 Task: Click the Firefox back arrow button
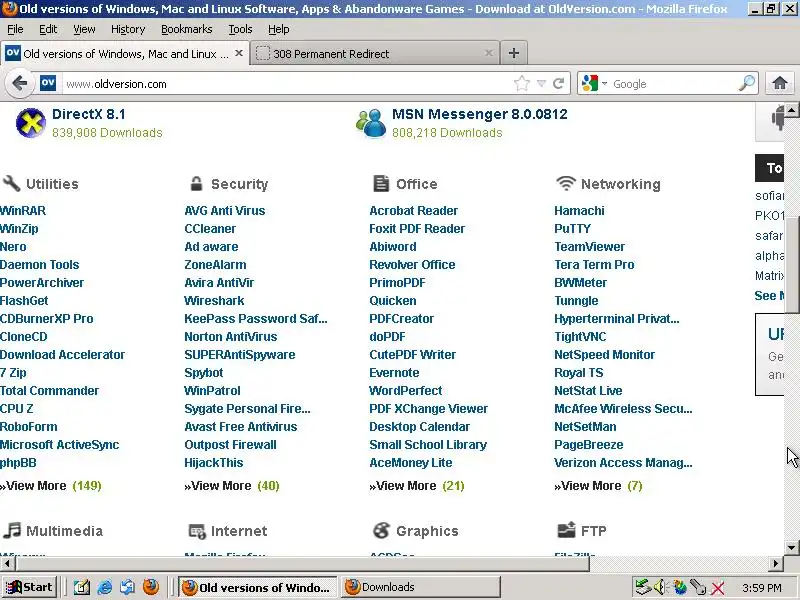(x=19, y=84)
